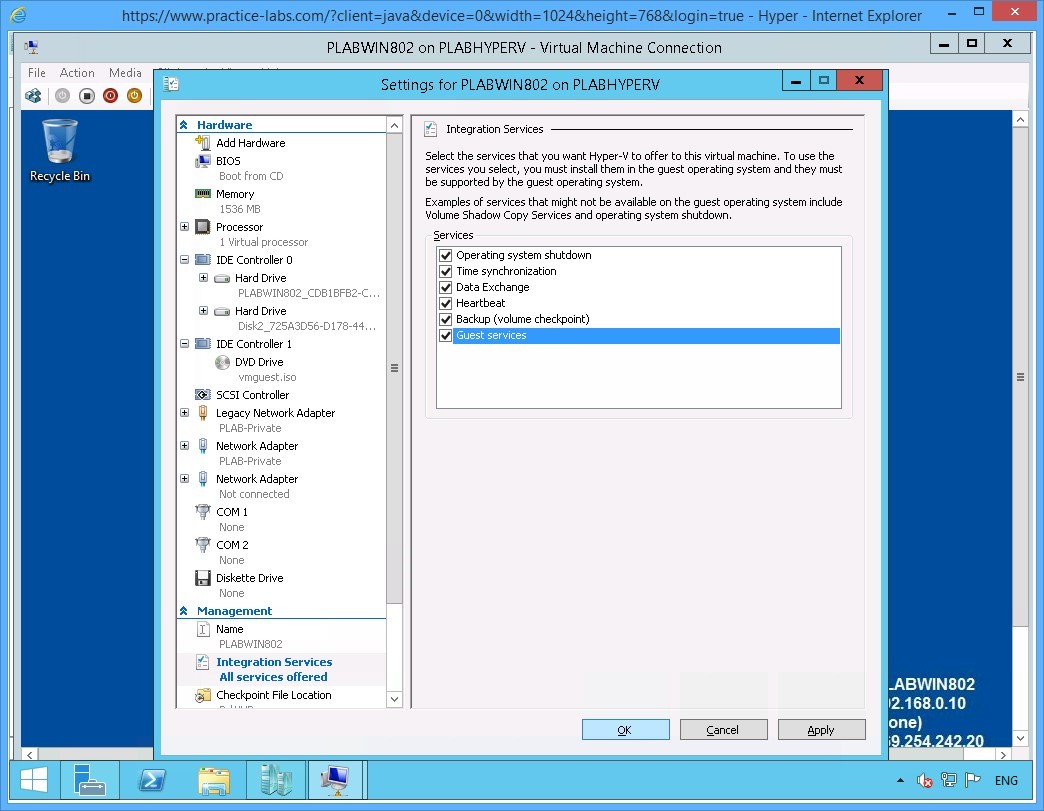Disable the Data Exchange checkbox
The width and height of the screenshot is (1044, 811).
445,287
